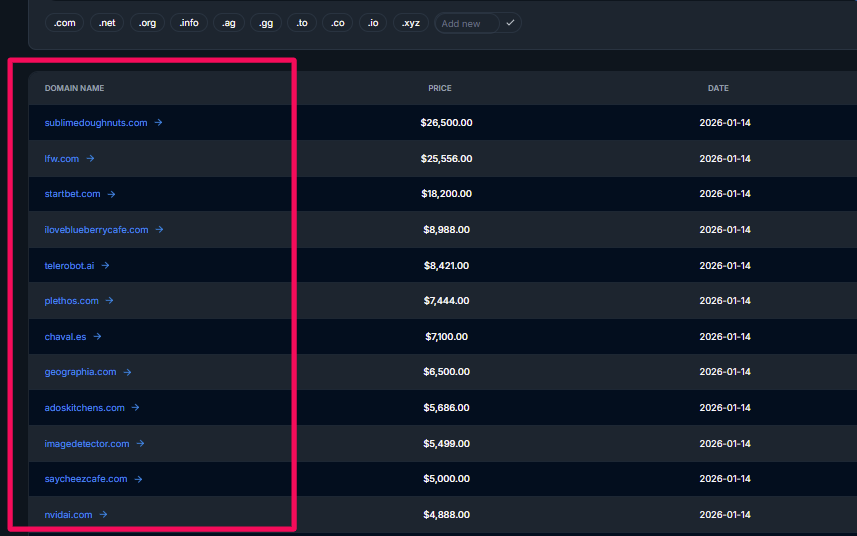Click the DOMAIN NAME column header

74,88
